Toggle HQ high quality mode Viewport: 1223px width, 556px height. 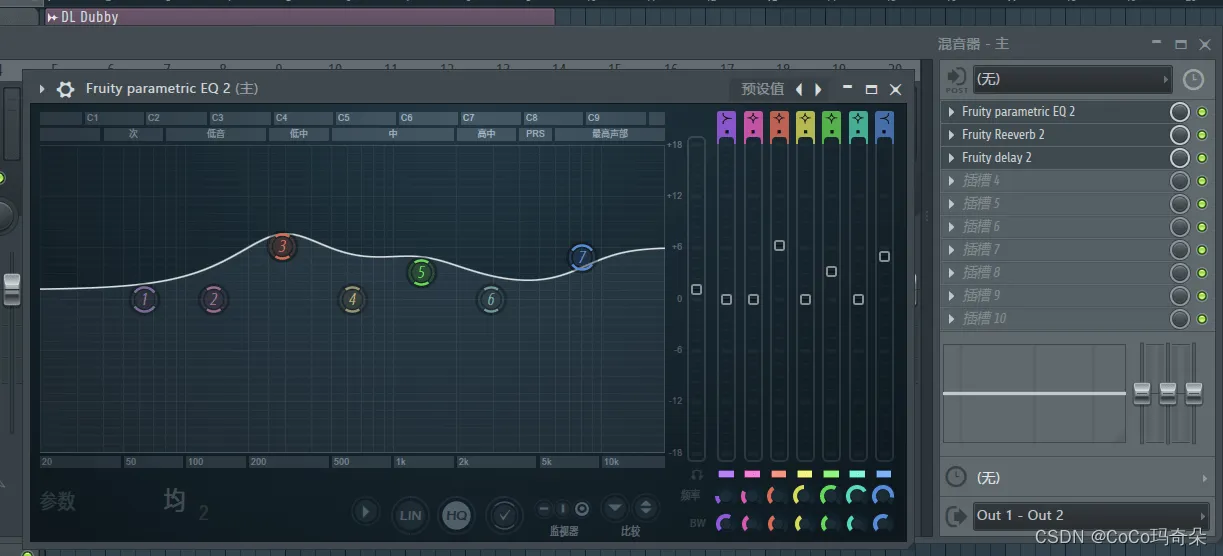click(457, 515)
